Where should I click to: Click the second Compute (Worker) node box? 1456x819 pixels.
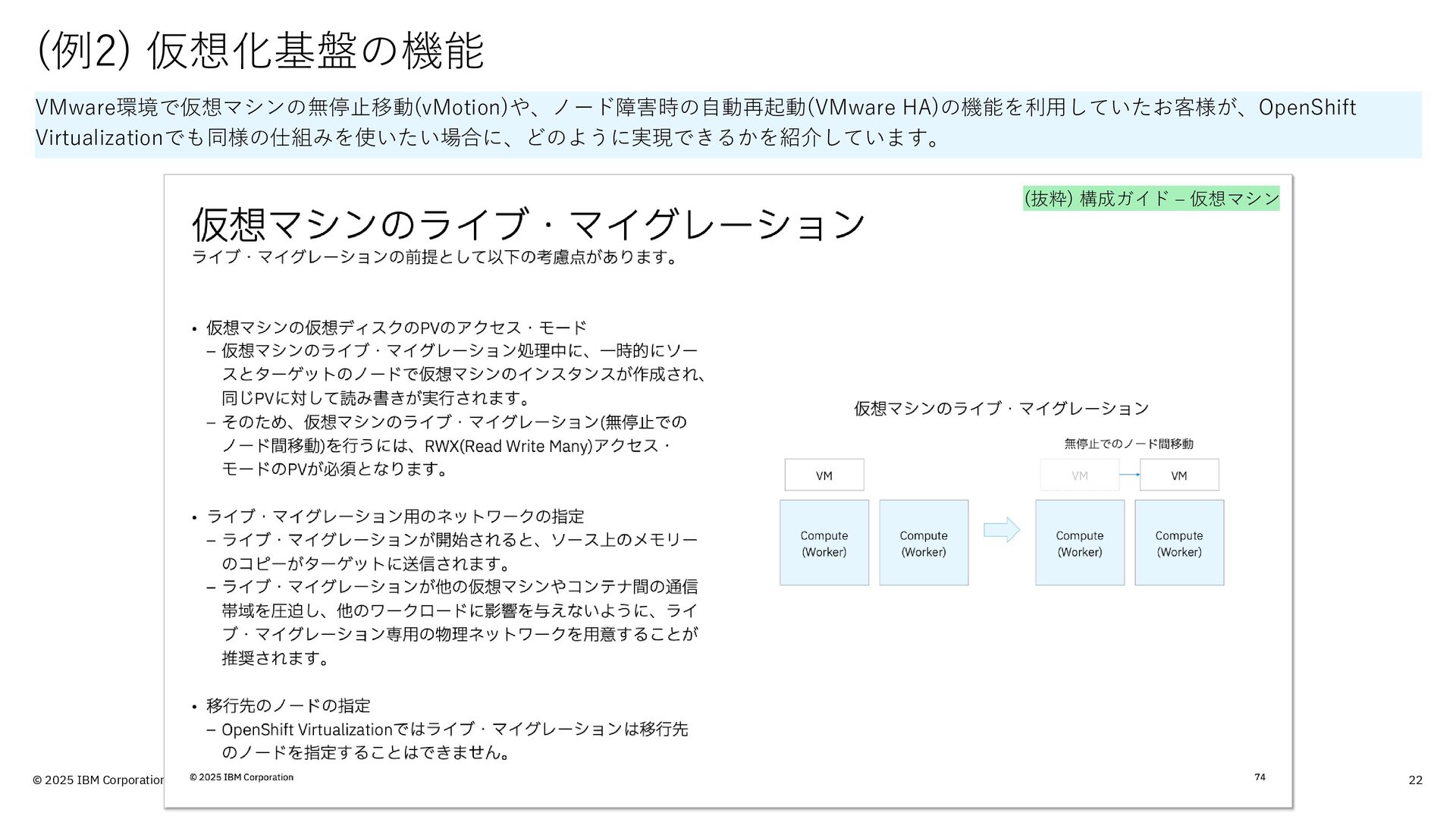(x=923, y=543)
